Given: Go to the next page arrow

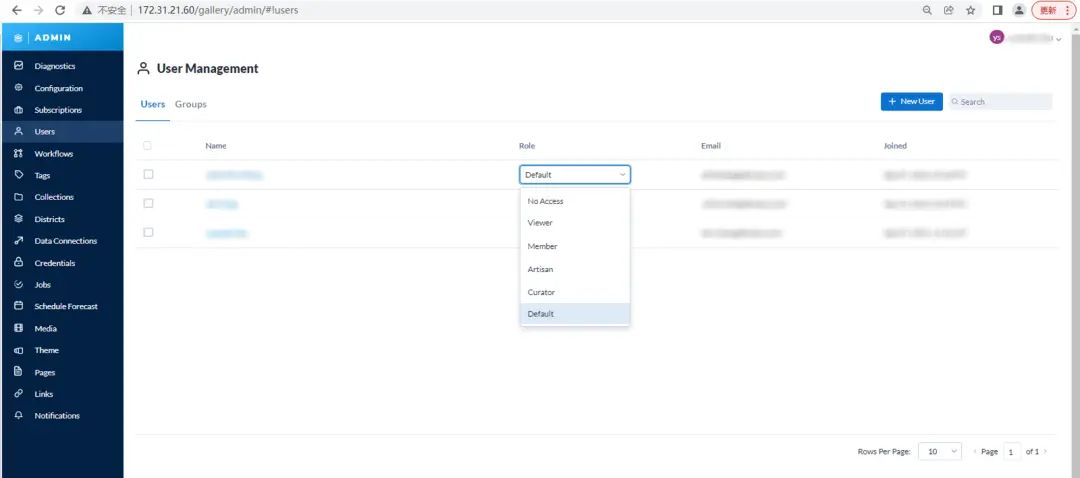Looking at the screenshot, I should (1045, 452).
